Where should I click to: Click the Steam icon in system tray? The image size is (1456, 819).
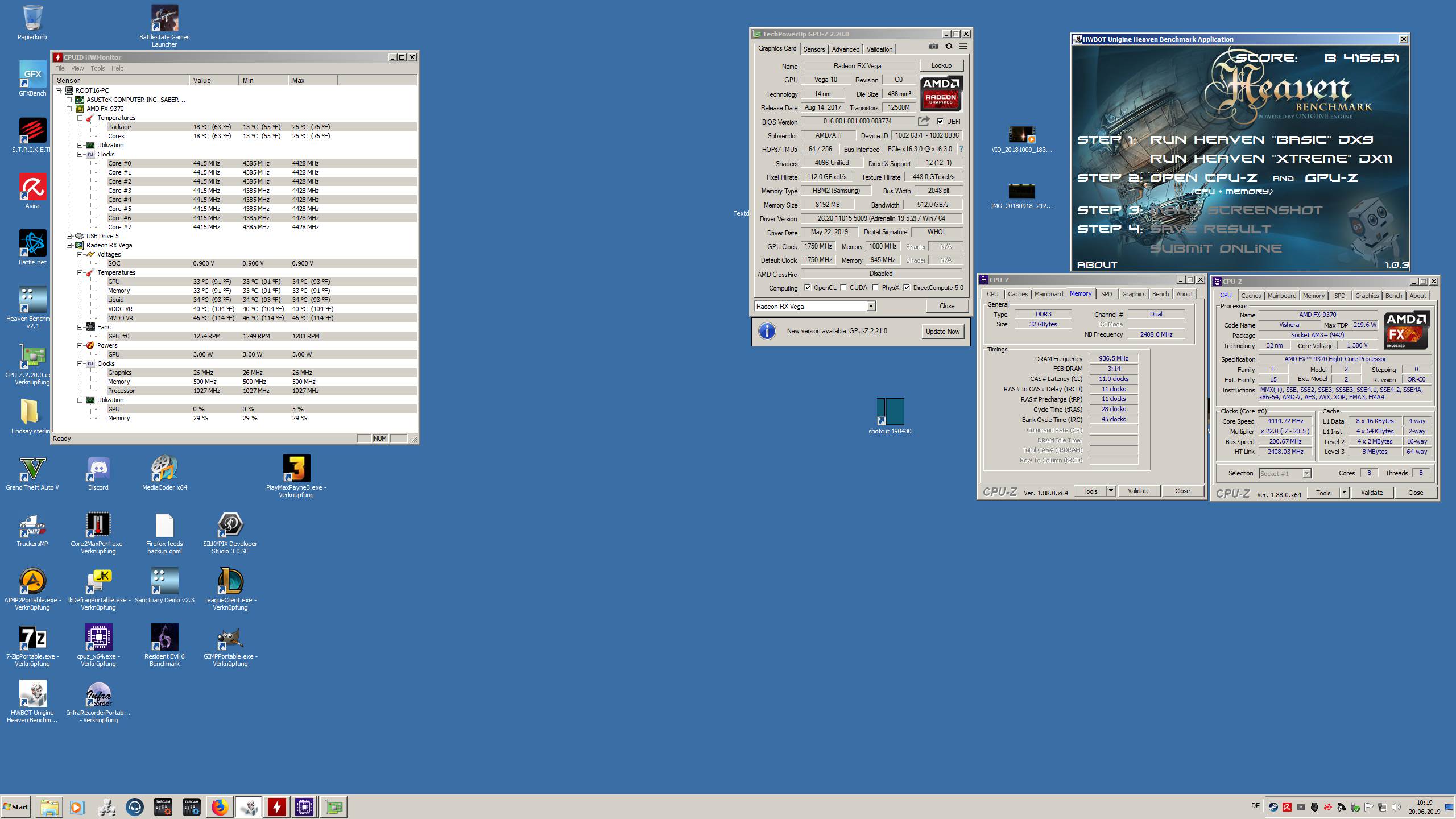pyautogui.click(x=1273, y=807)
